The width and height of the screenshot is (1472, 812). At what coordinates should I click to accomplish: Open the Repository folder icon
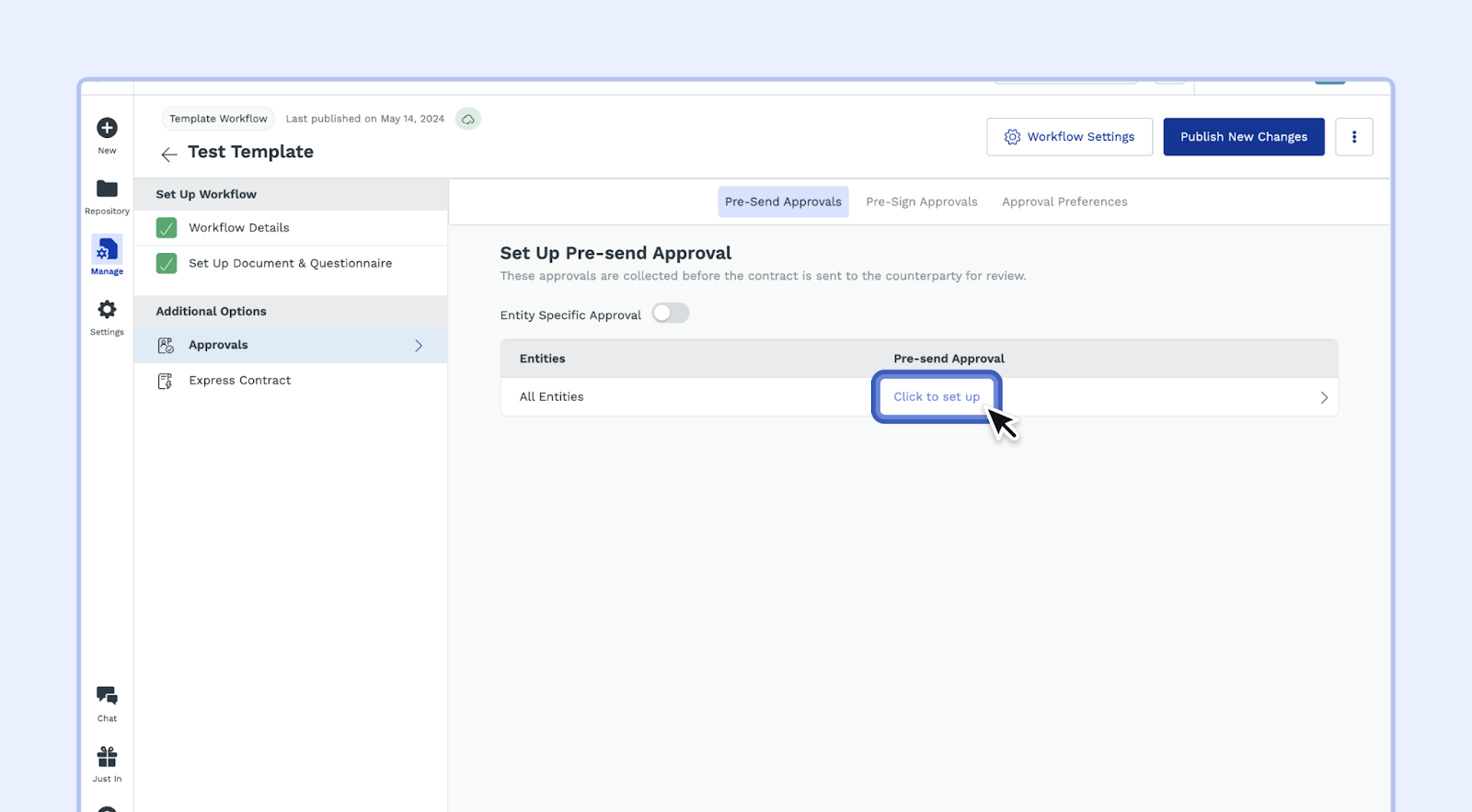coord(107,189)
